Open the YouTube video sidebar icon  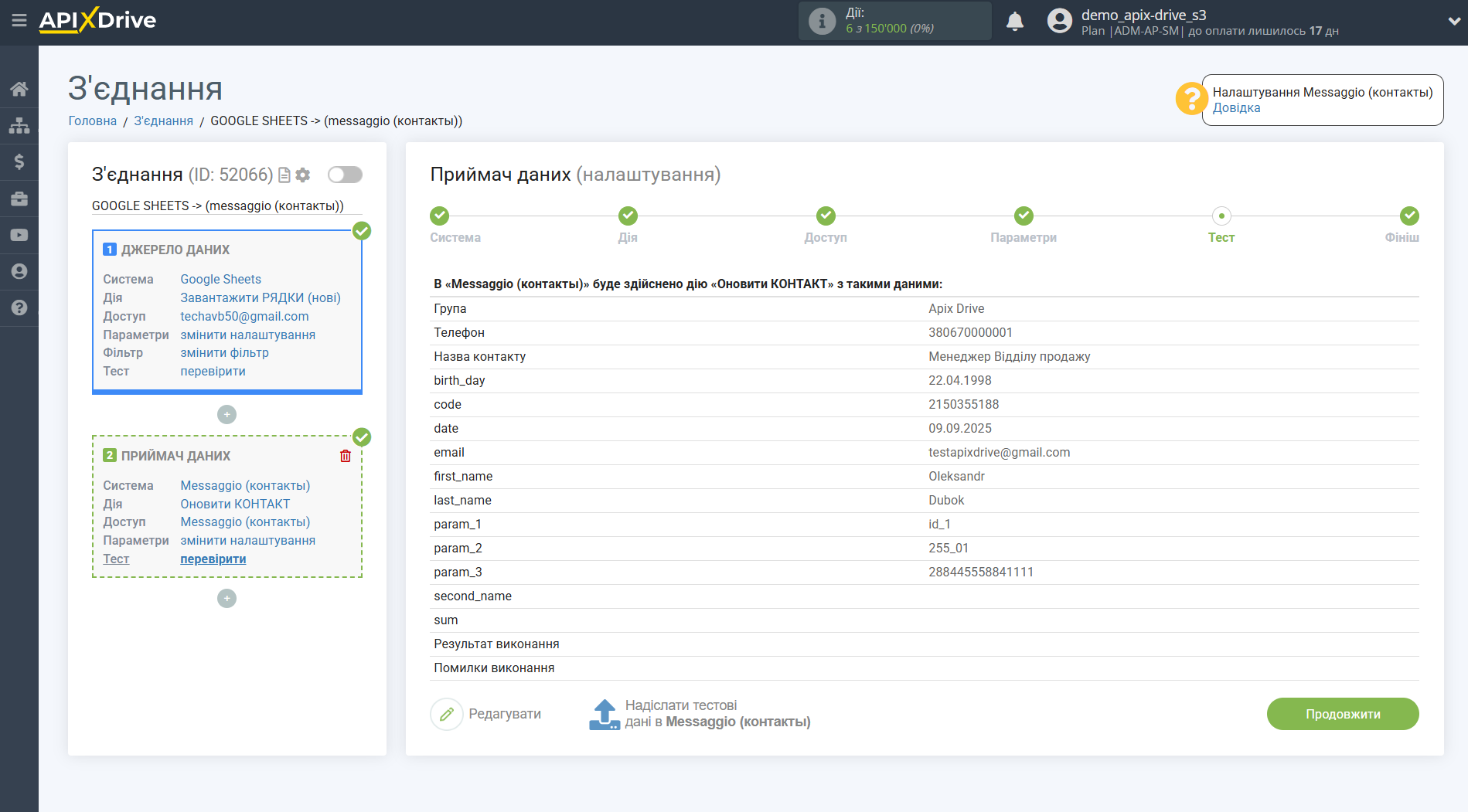tap(19, 235)
